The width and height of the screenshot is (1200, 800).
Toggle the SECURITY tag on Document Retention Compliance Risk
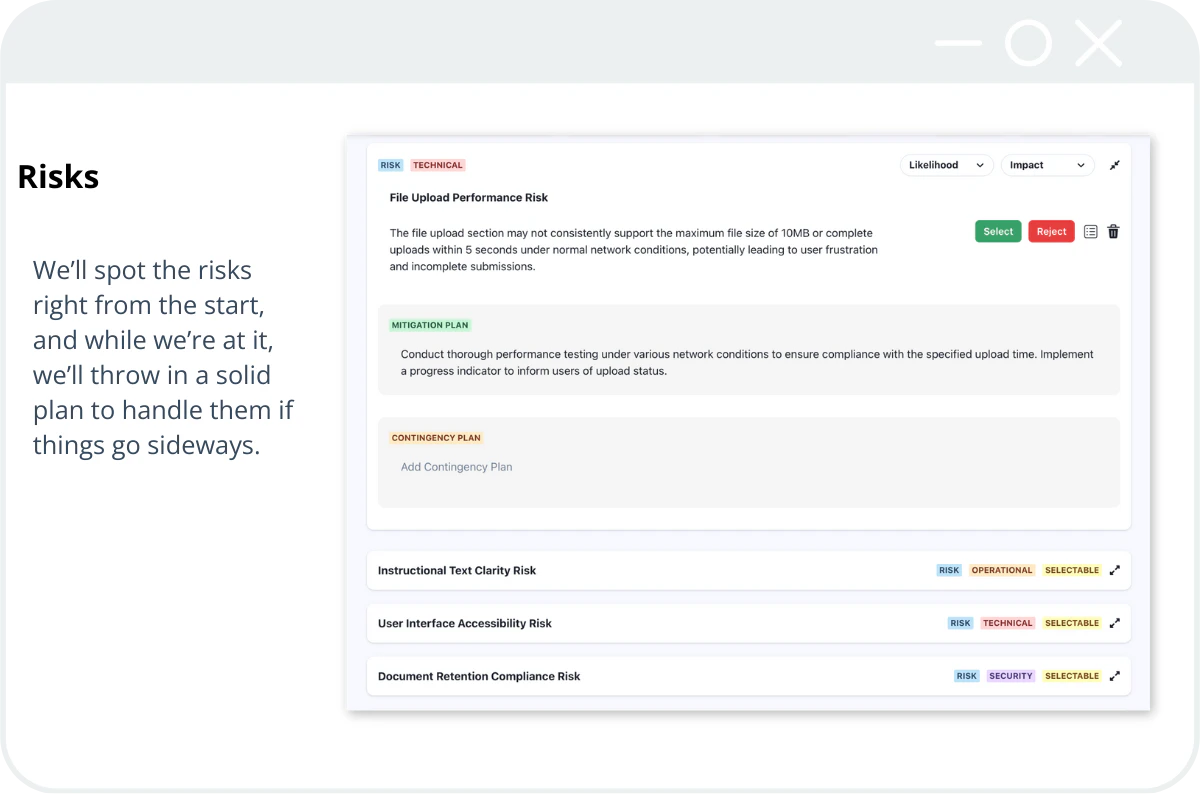(1010, 676)
